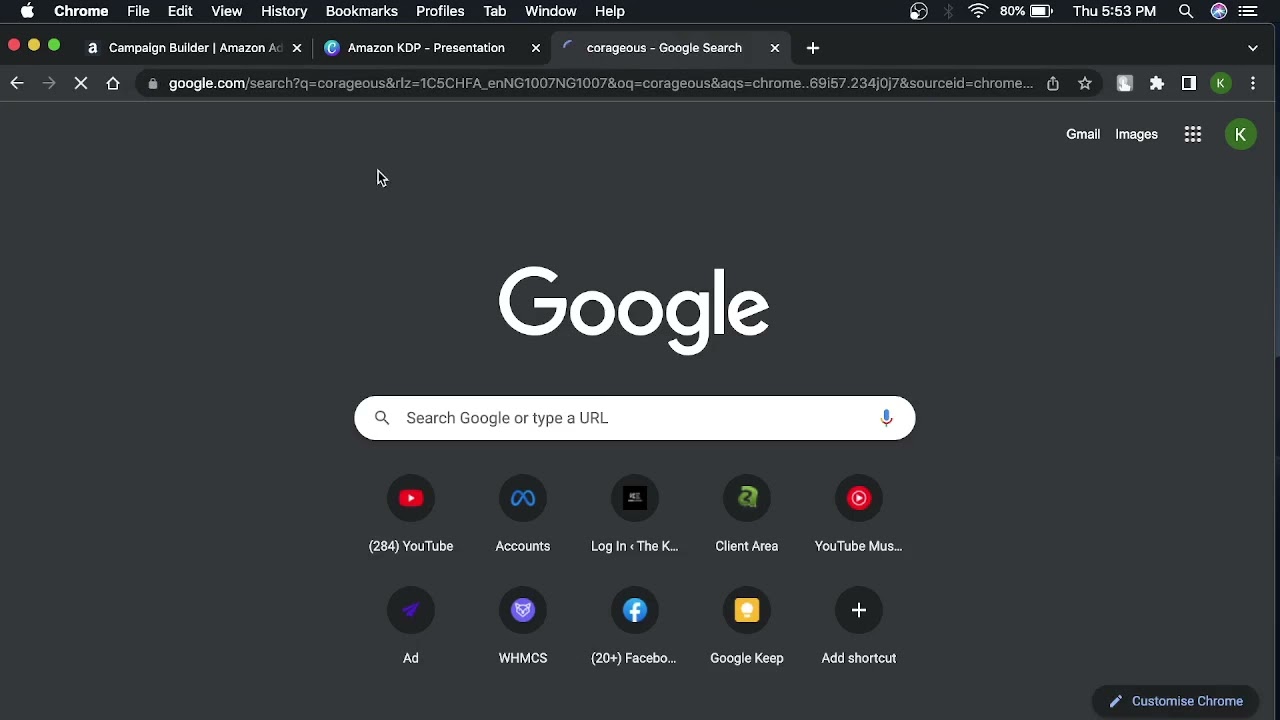Go back to the previous page

pos(17,84)
